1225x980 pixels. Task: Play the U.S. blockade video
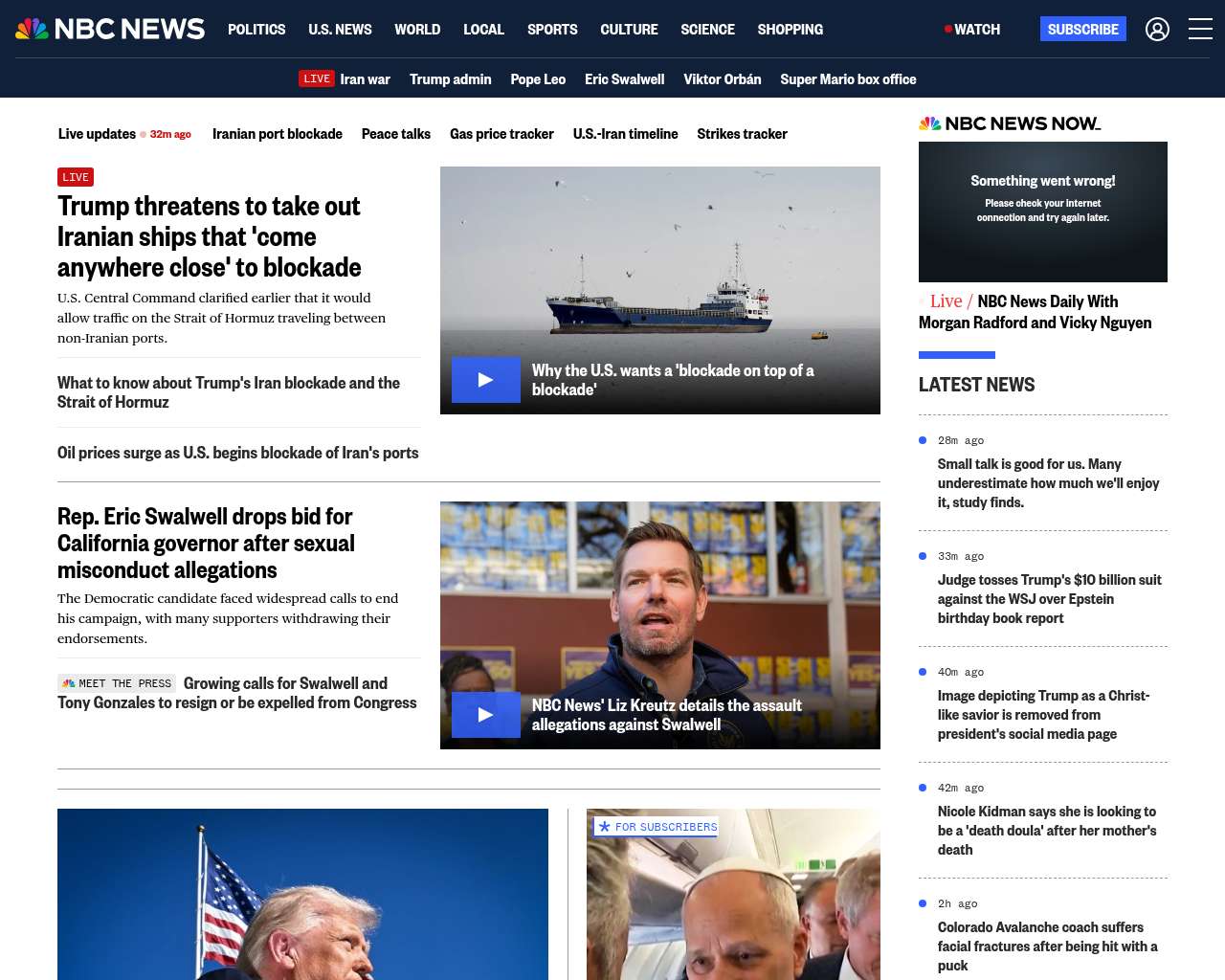coord(486,380)
